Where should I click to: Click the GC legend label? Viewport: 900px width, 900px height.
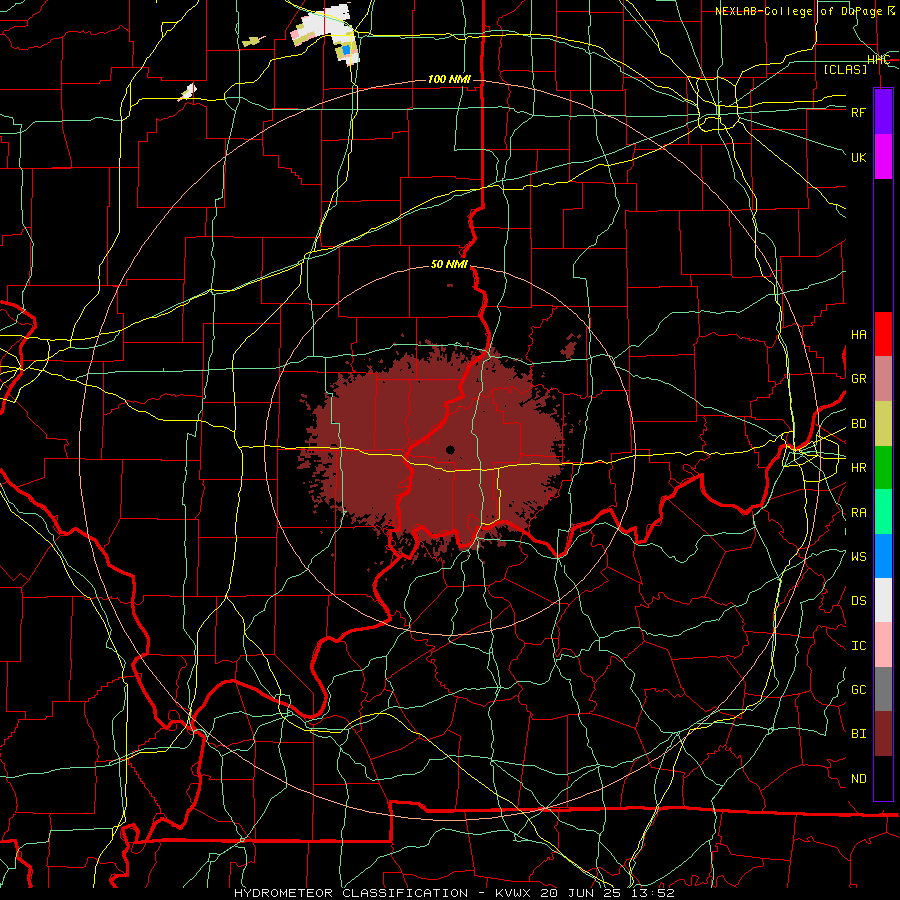pyautogui.click(x=858, y=690)
